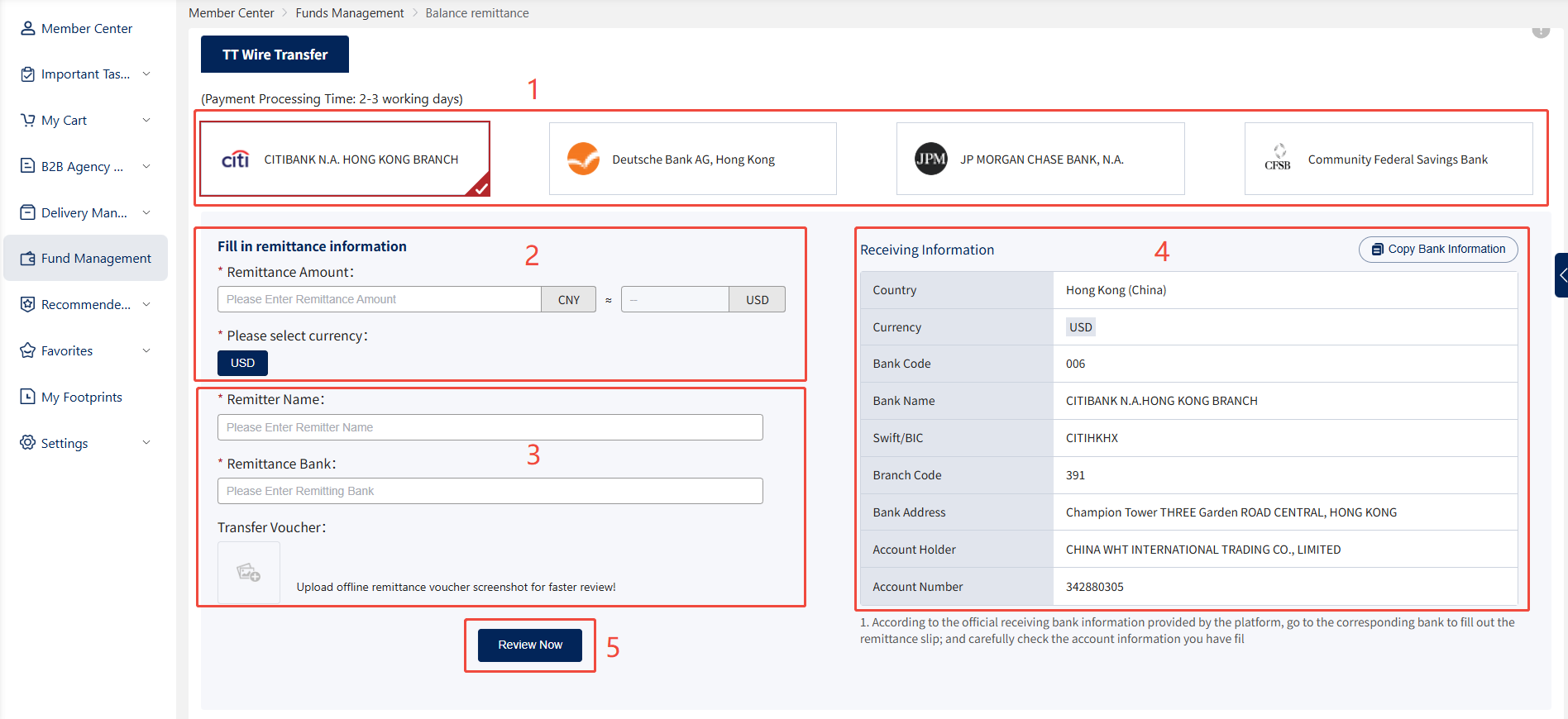Image resolution: width=1568 pixels, height=719 pixels.
Task: Switch to the TT Wire Transfer tab
Action: pyautogui.click(x=275, y=55)
